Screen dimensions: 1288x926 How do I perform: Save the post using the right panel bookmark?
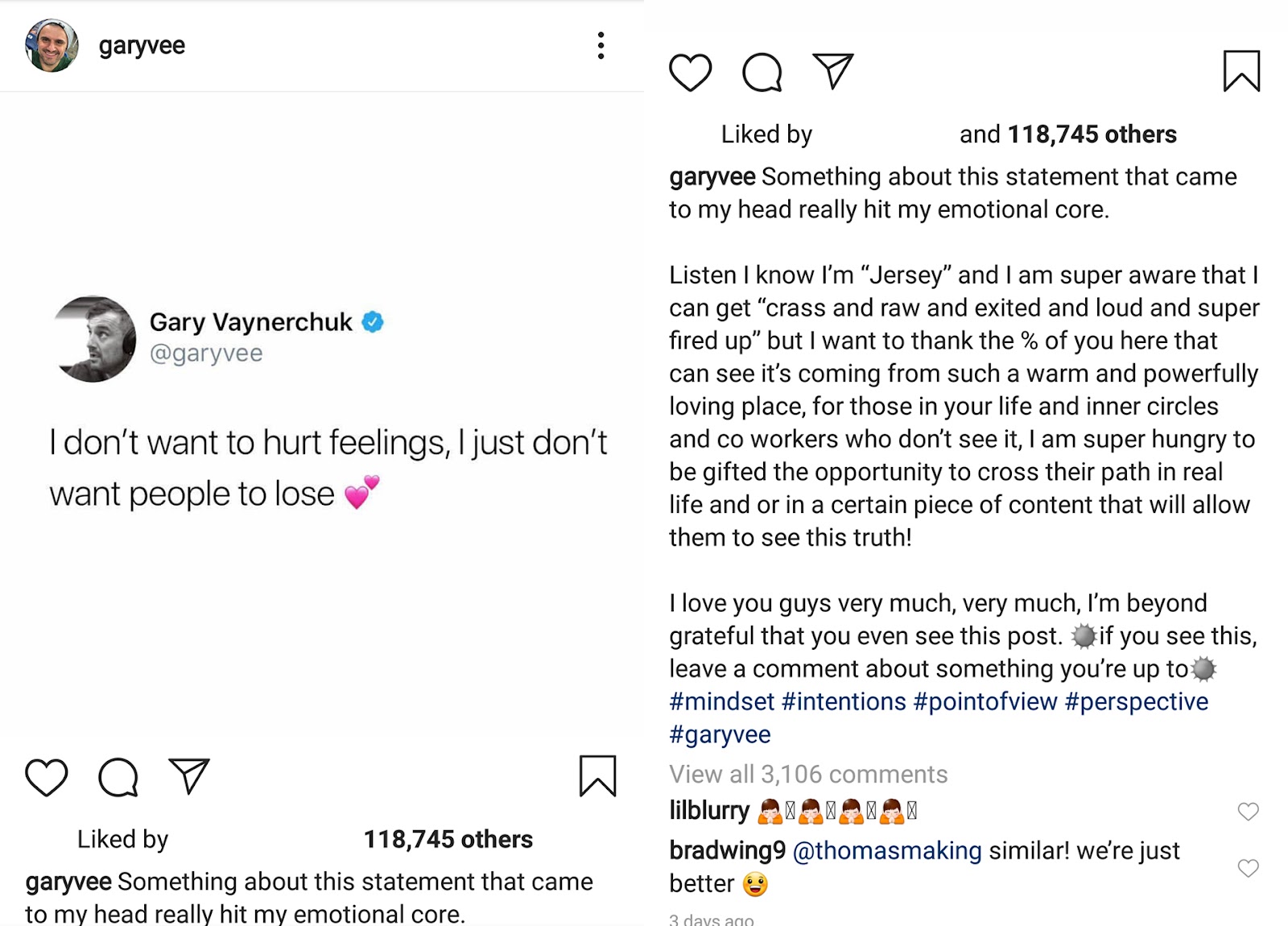1241,72
